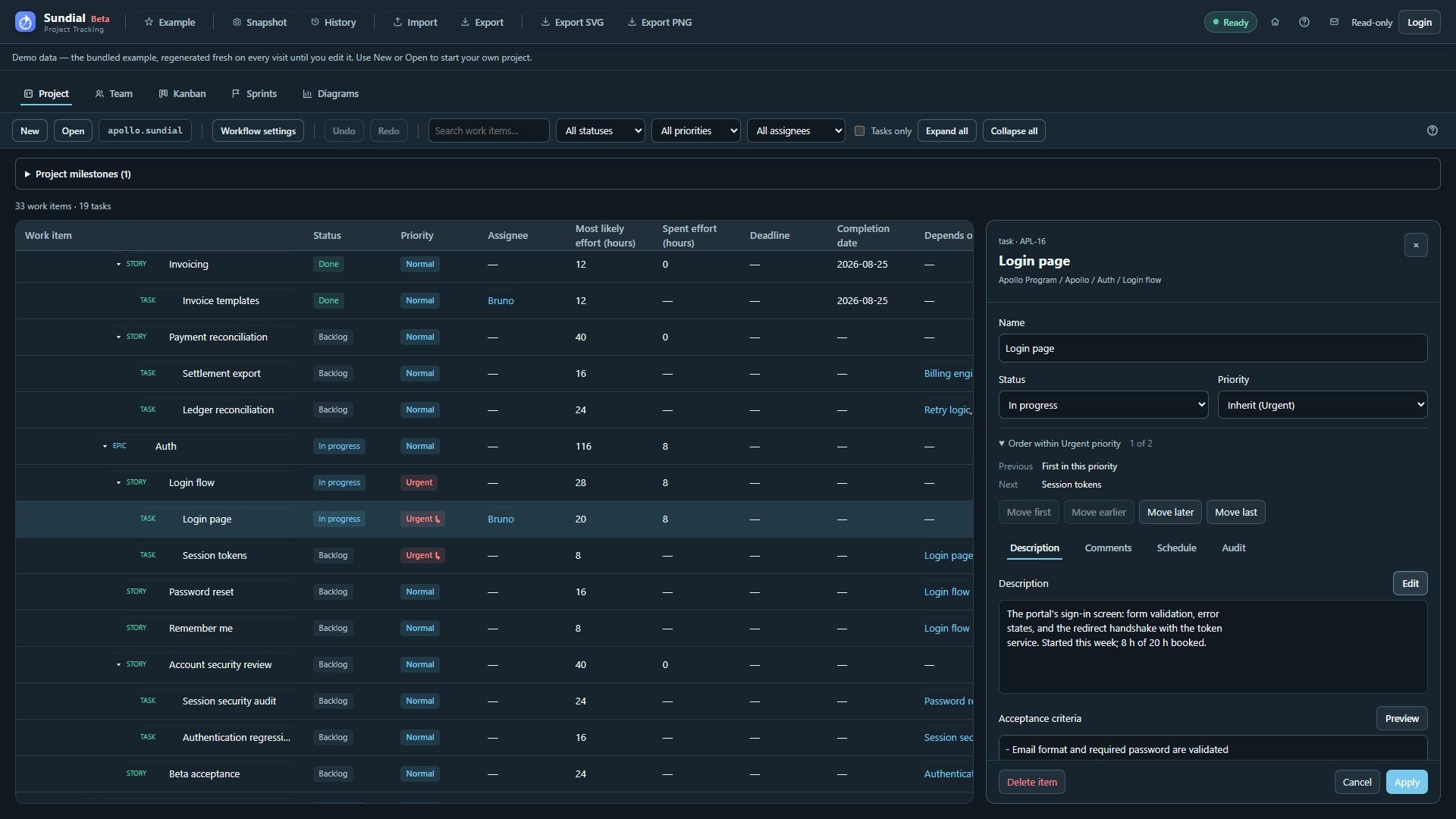
Task: Switch to the Team tab
Action: [x=114, y=93]
